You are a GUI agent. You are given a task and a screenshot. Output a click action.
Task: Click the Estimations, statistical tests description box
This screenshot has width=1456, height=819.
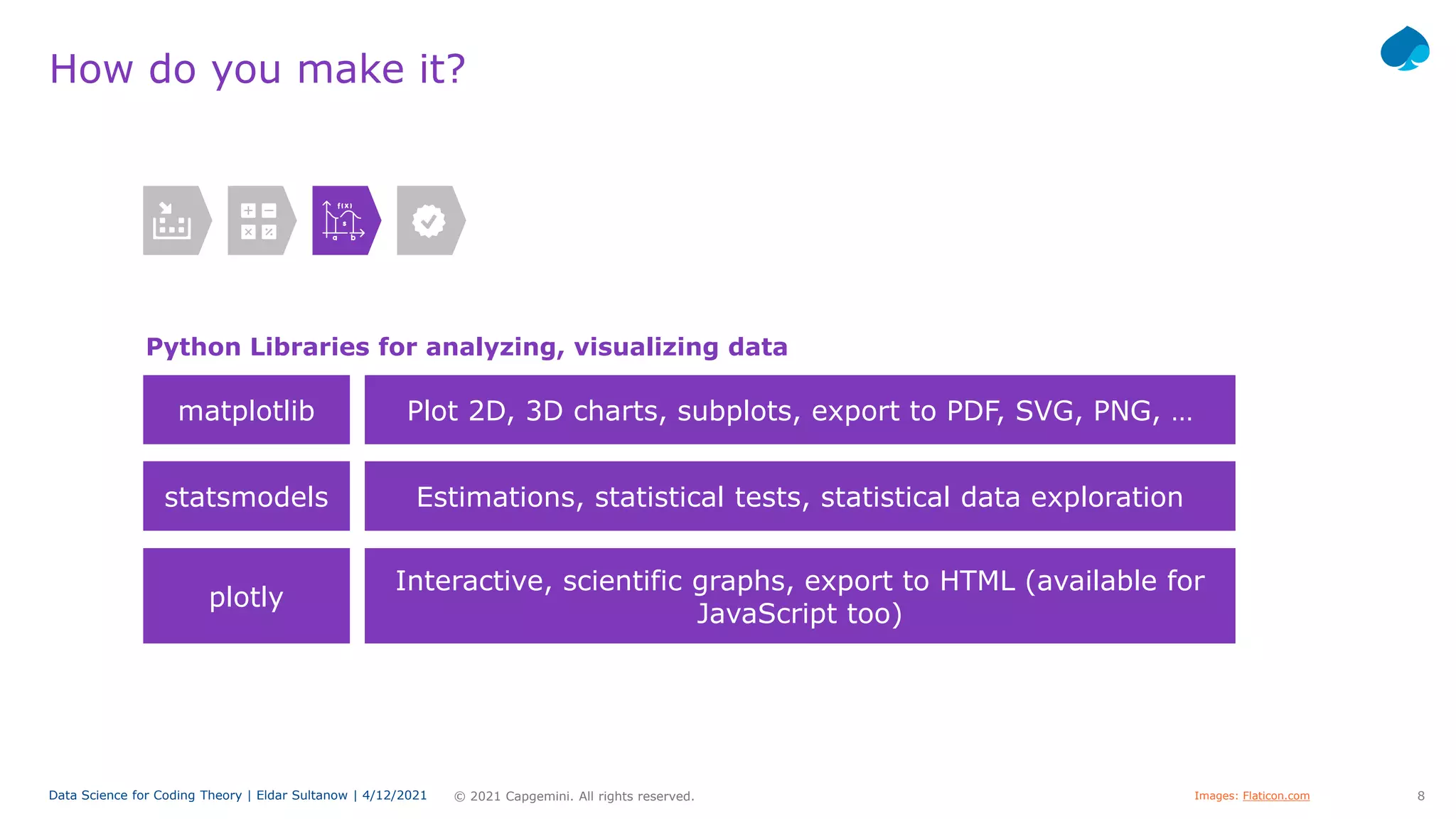click(x=800, y=496)
